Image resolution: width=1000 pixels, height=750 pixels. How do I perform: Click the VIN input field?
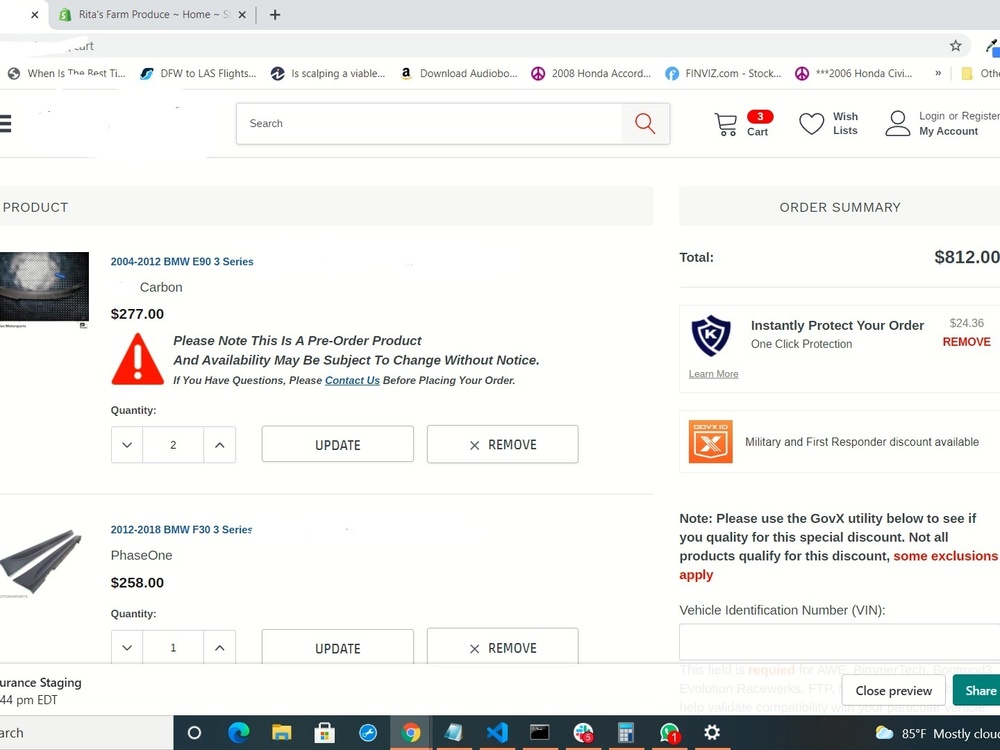coord(839,642)
